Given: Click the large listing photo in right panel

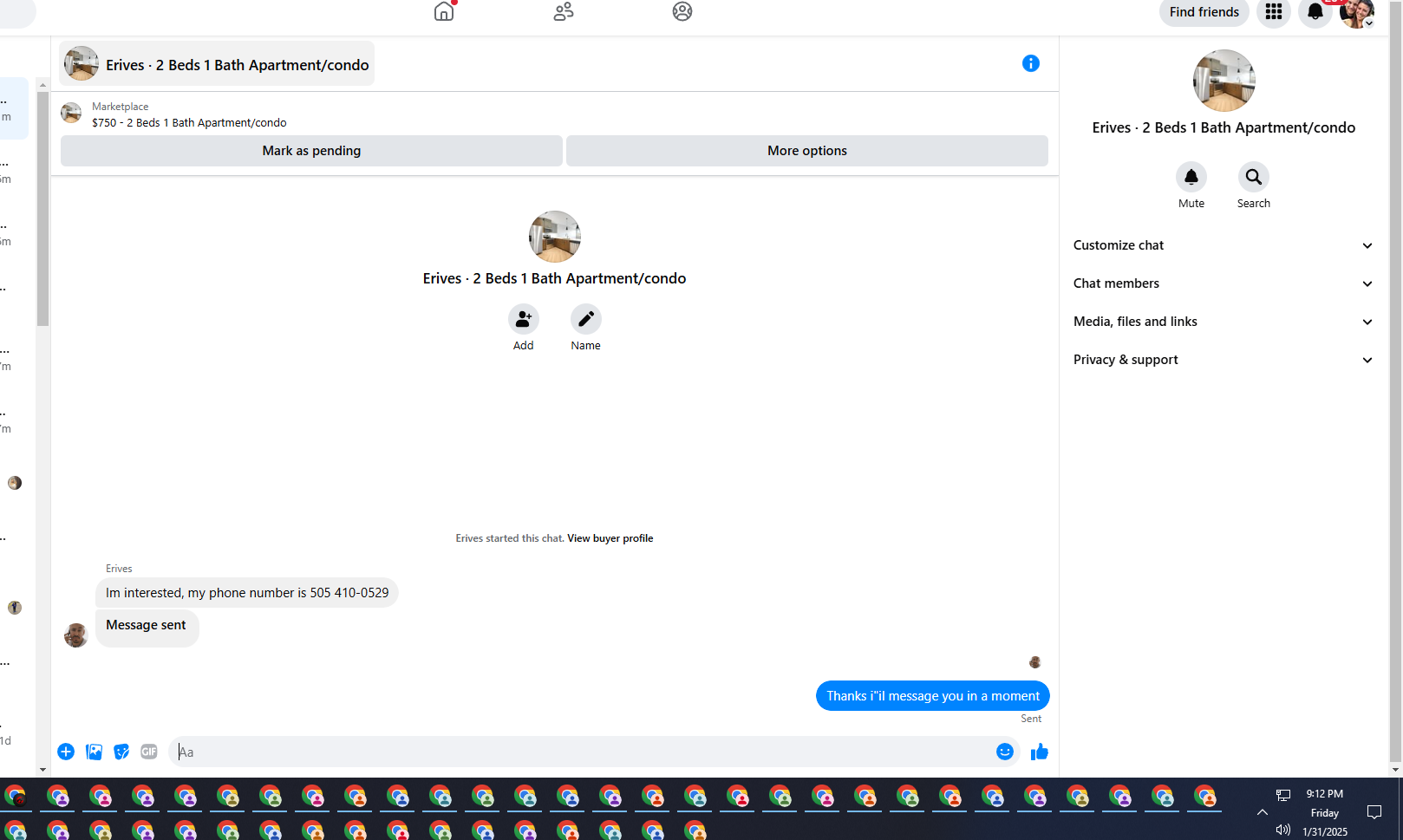Looking at the screenshot, I should point(1224,81).
